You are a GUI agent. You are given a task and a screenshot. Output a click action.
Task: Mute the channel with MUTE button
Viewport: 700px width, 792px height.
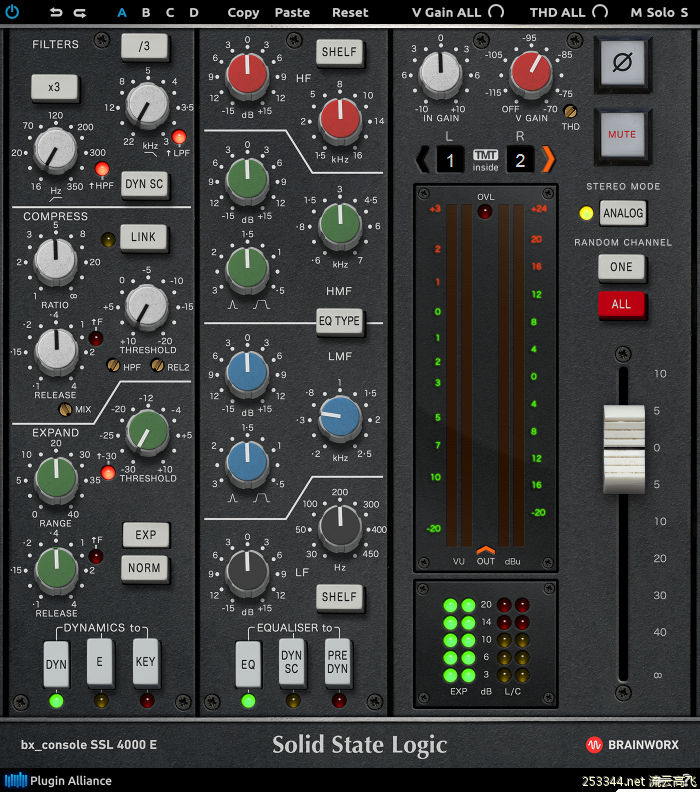coord(622,135)
